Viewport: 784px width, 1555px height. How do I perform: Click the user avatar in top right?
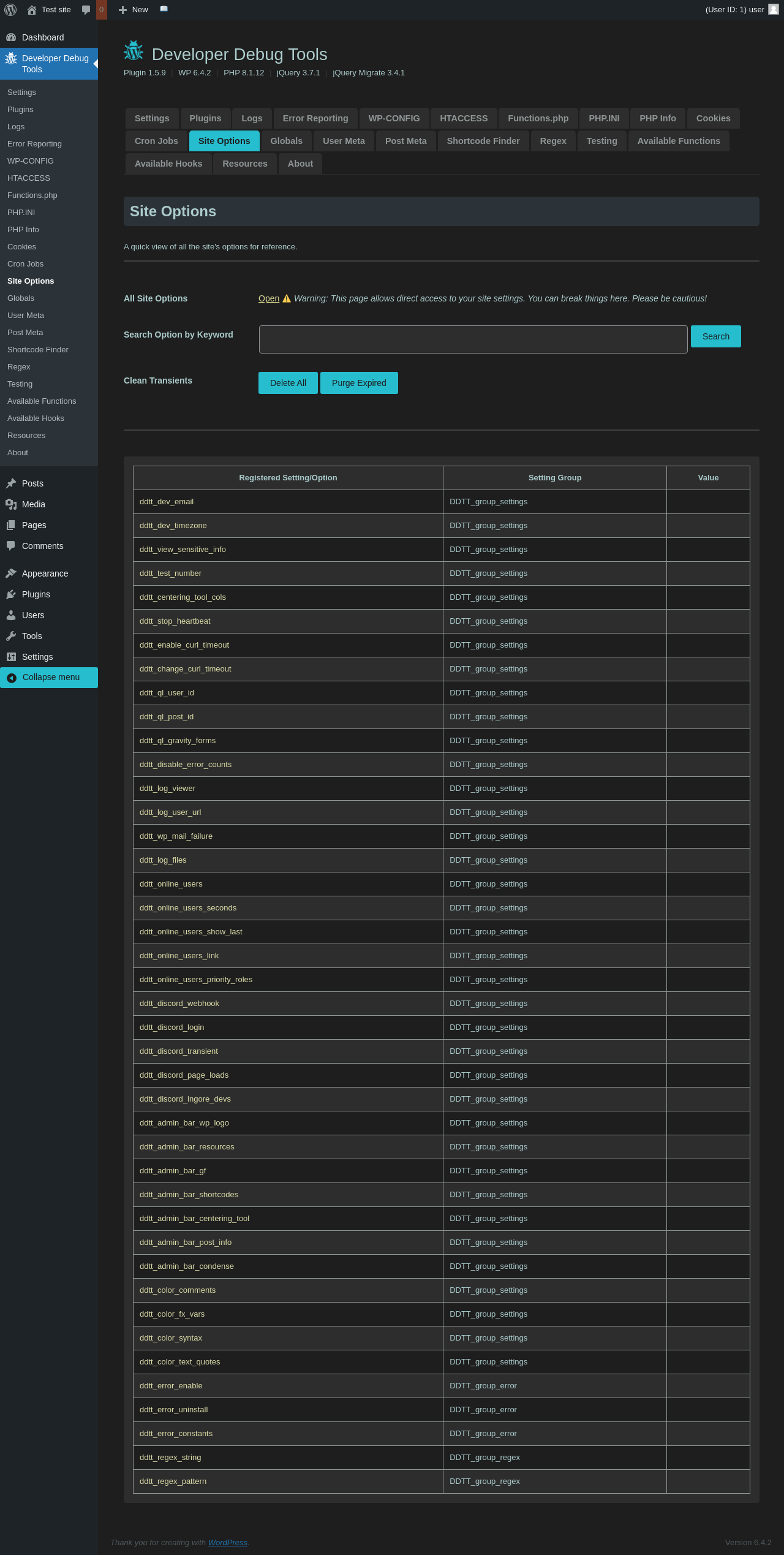773,10
